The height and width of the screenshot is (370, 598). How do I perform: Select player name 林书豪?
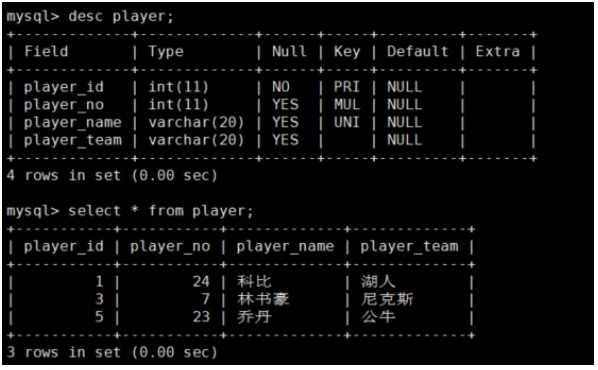pos(263,299)
